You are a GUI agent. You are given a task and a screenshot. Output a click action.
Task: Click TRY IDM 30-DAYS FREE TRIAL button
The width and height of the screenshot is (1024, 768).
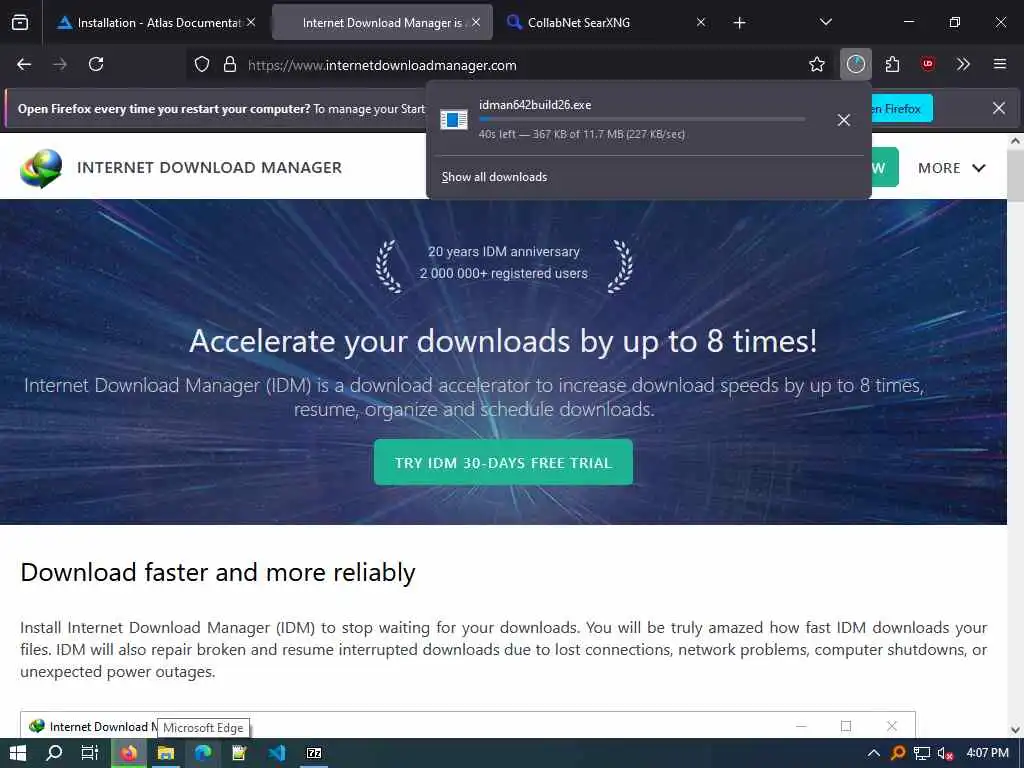[503, 462]
